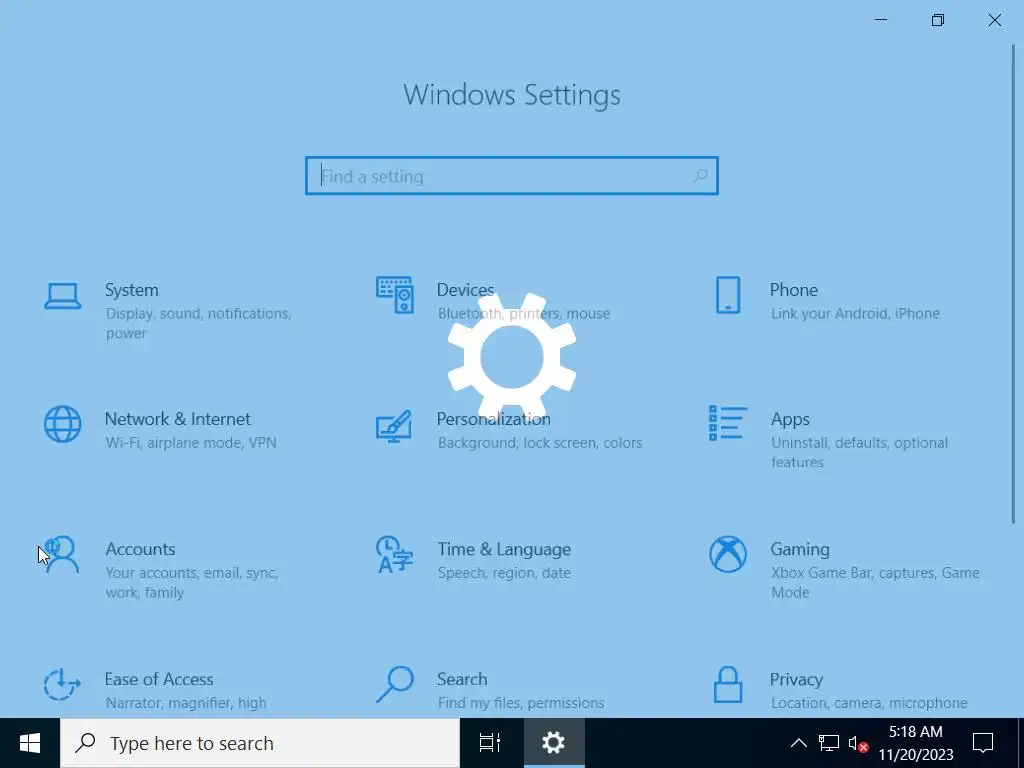Click the Network & Internet heading
Viewport: 1024px width, 768px height.
(x=178, y=419)
